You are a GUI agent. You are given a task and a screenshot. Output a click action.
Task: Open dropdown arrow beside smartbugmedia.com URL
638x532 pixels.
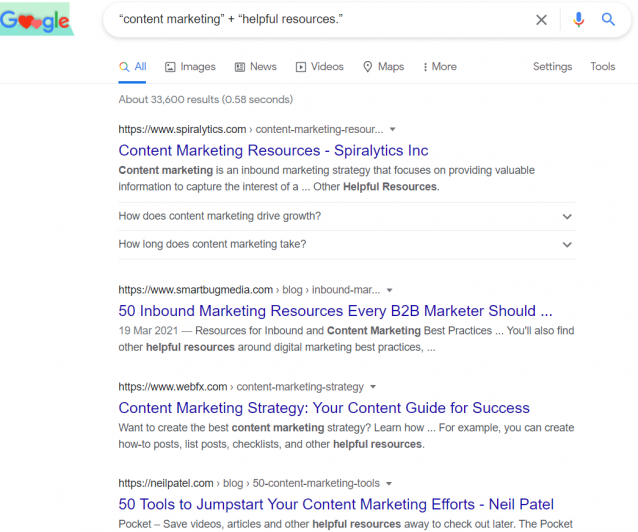(x=389, y=290)
